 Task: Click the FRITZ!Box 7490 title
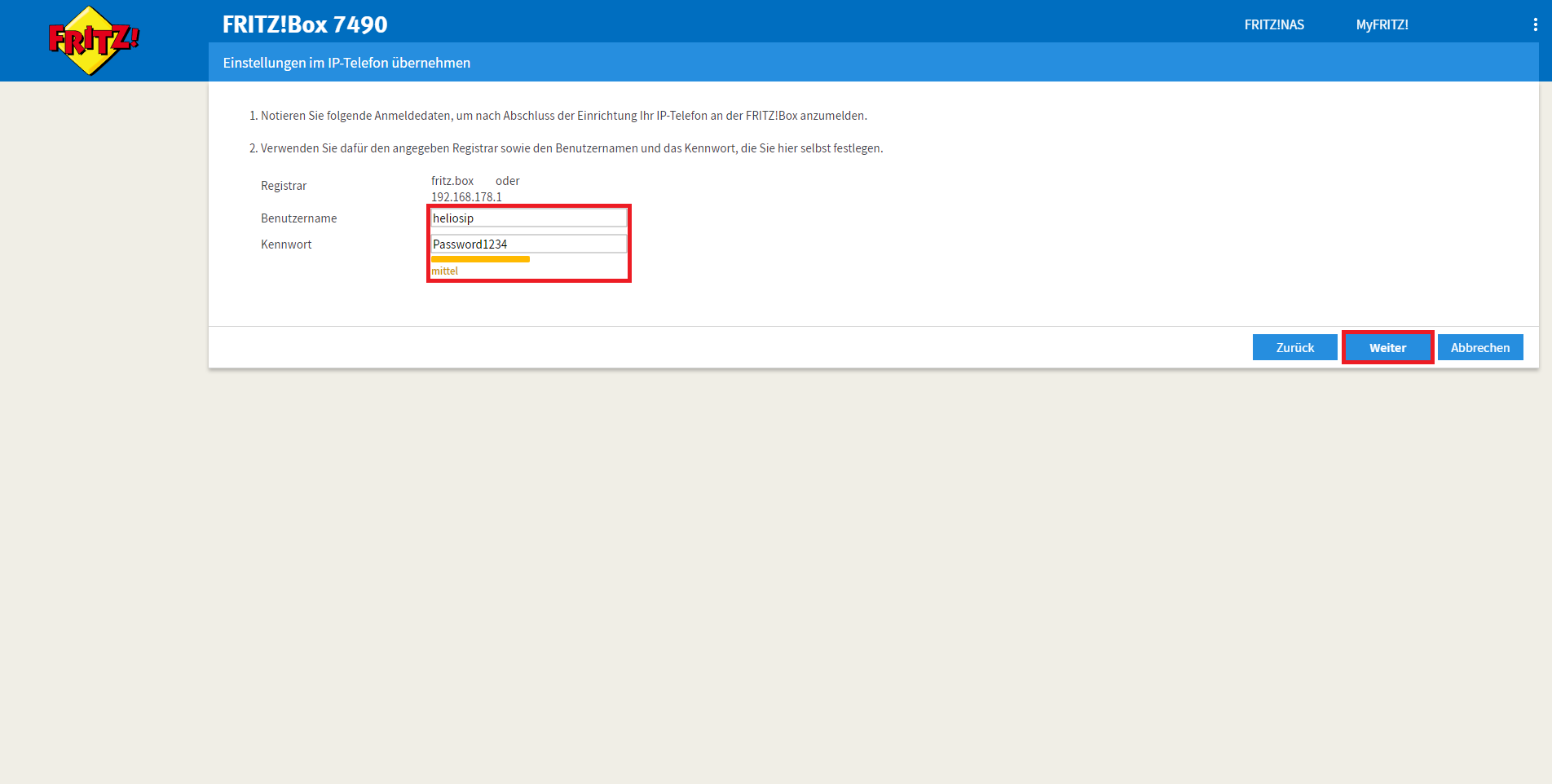305,24
